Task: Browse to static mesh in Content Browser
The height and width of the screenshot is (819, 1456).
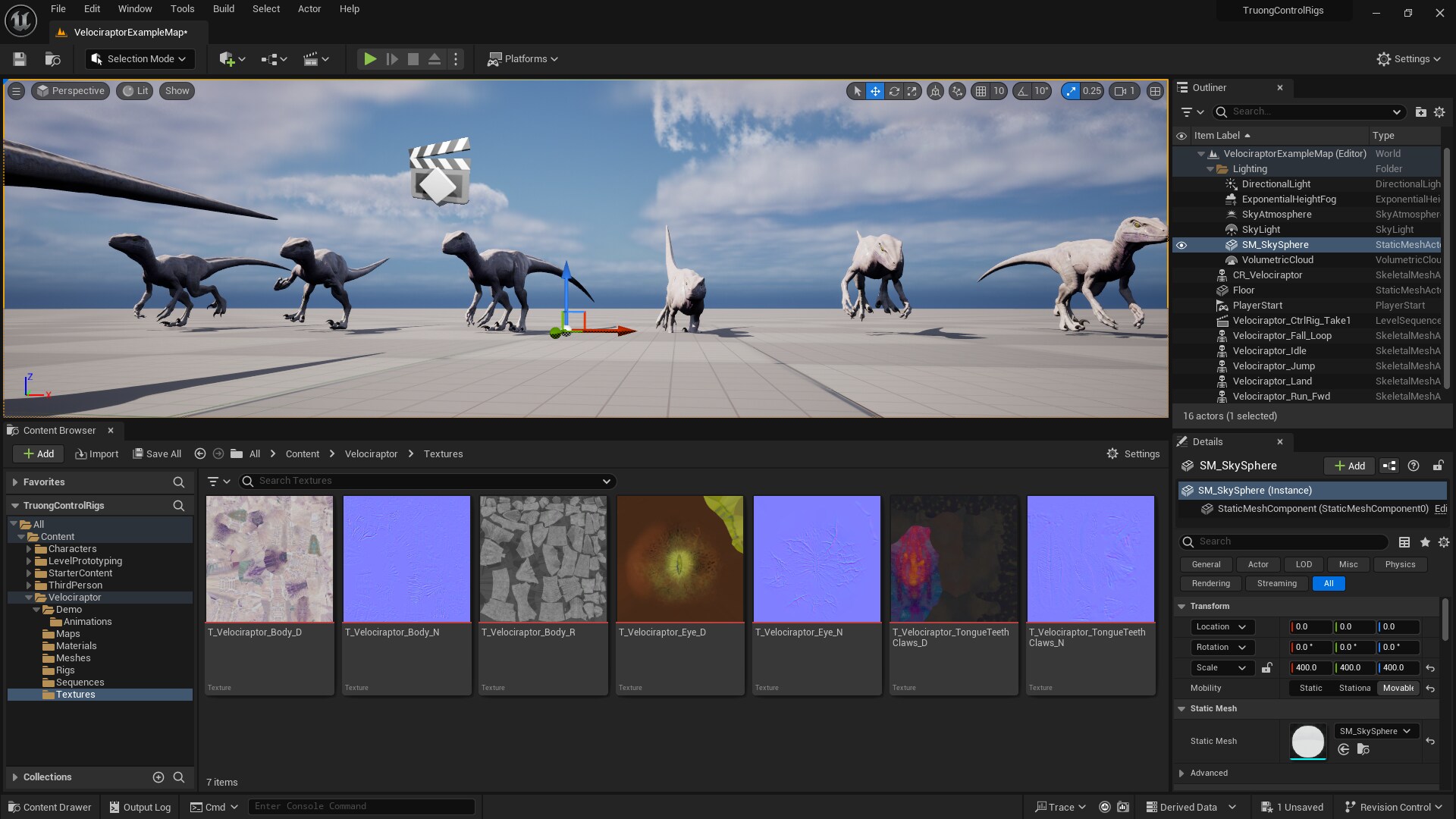Action: [x=1363, y=749]
